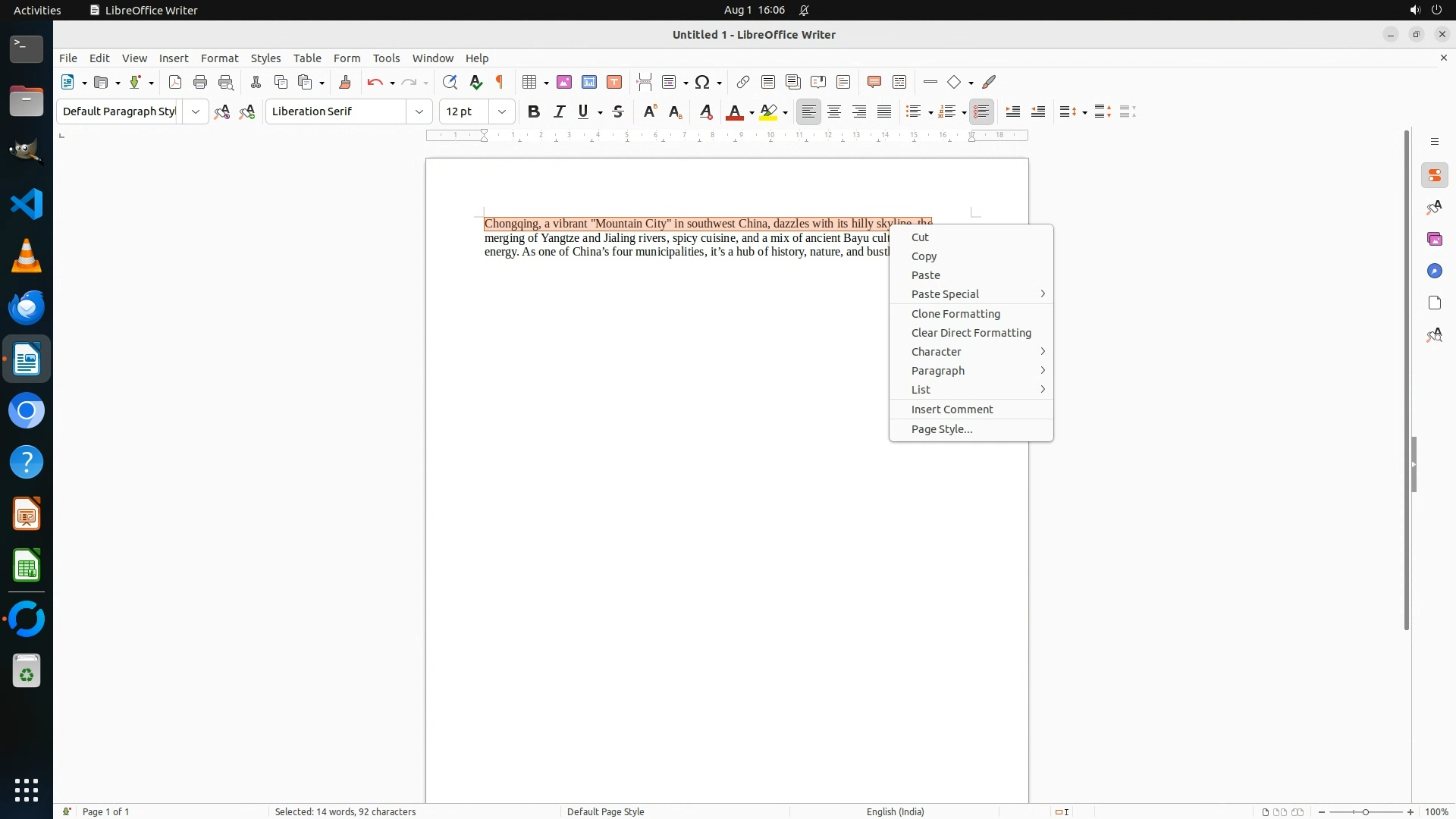Choose Clear Direct Formatting from context menu
Image resolution: width=1456 pixels, height=819 pixels.
point(971,333)
